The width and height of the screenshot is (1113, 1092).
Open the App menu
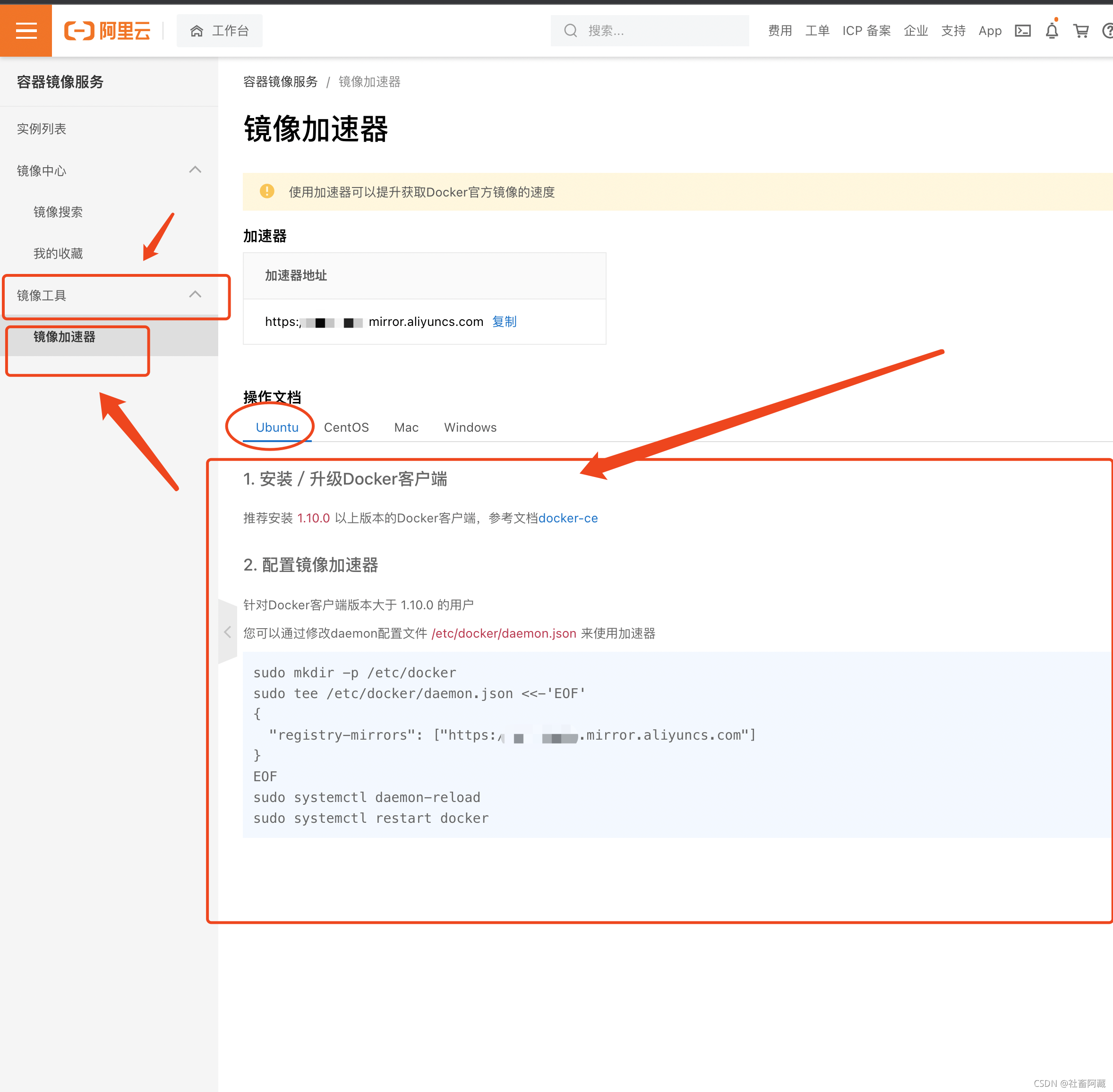click(990, 31)
